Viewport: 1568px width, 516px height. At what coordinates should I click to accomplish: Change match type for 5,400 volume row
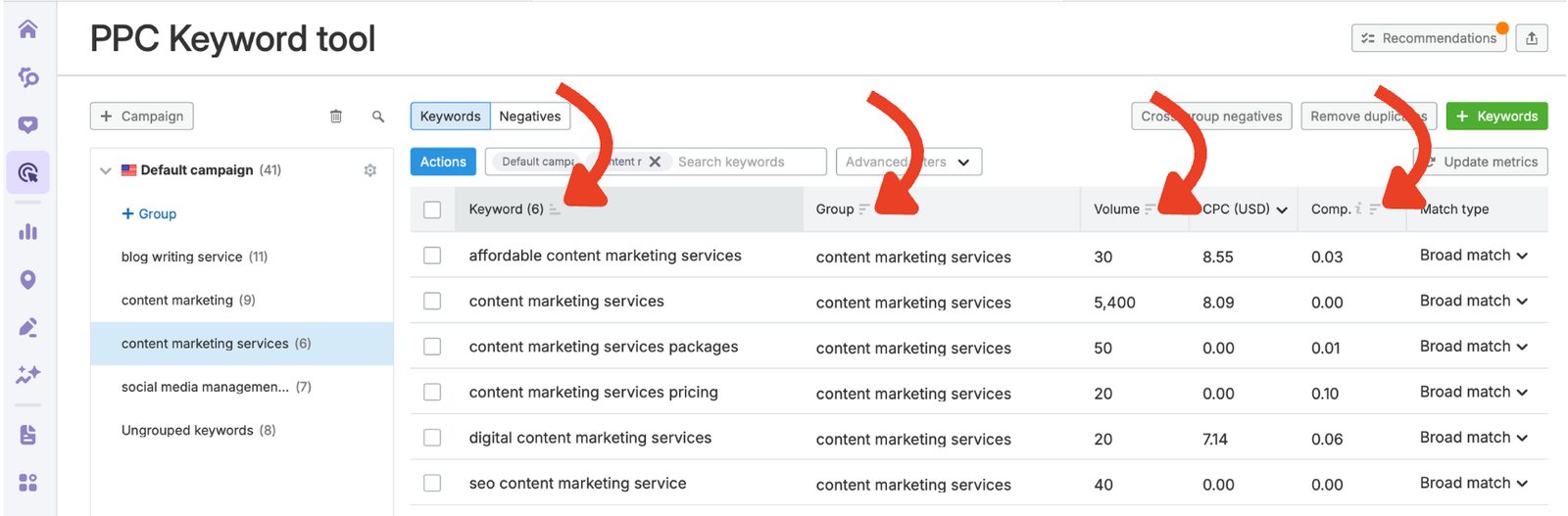(x=1474, y=302)
